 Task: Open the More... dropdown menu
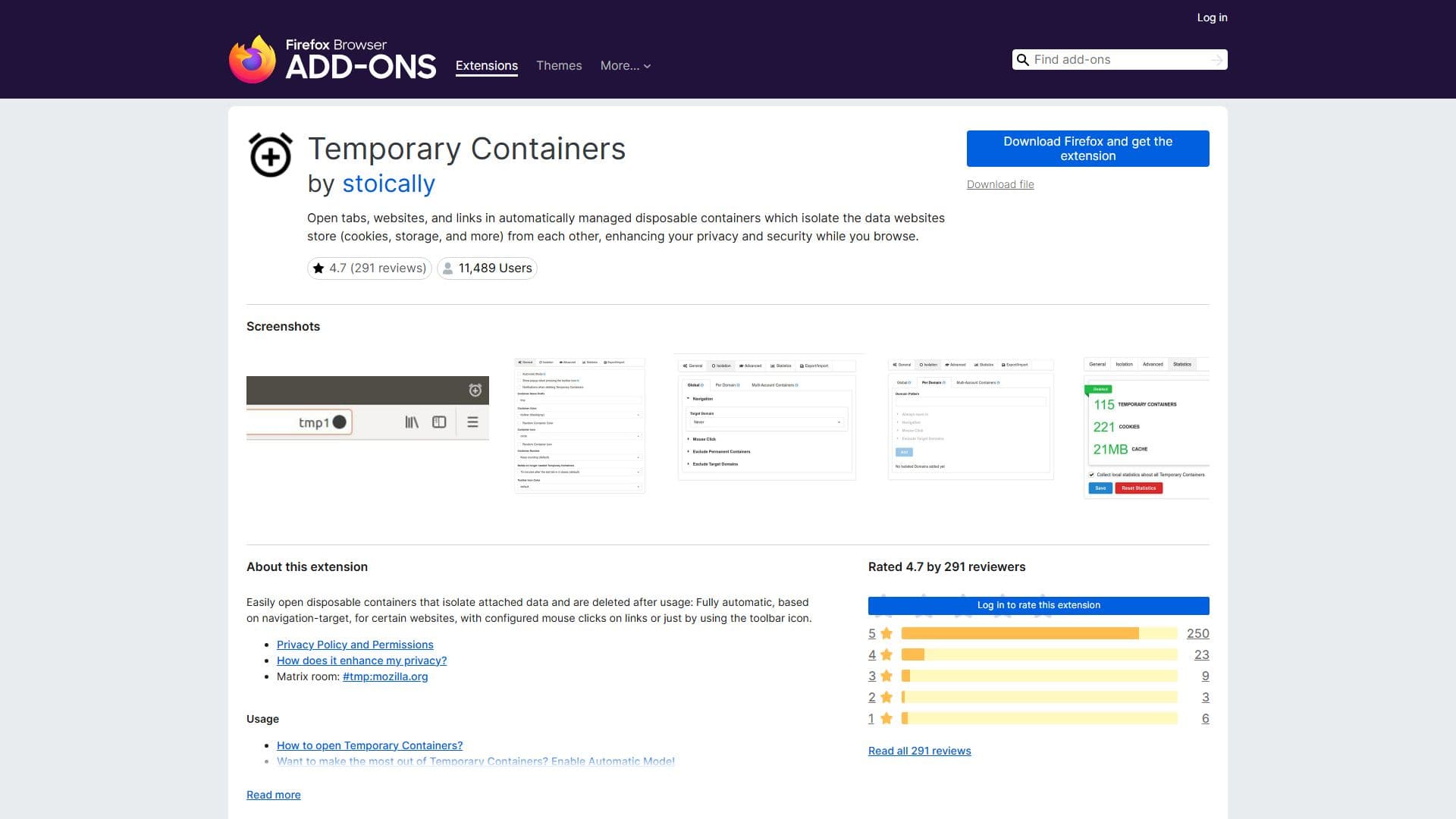click(x=626, y=66)
